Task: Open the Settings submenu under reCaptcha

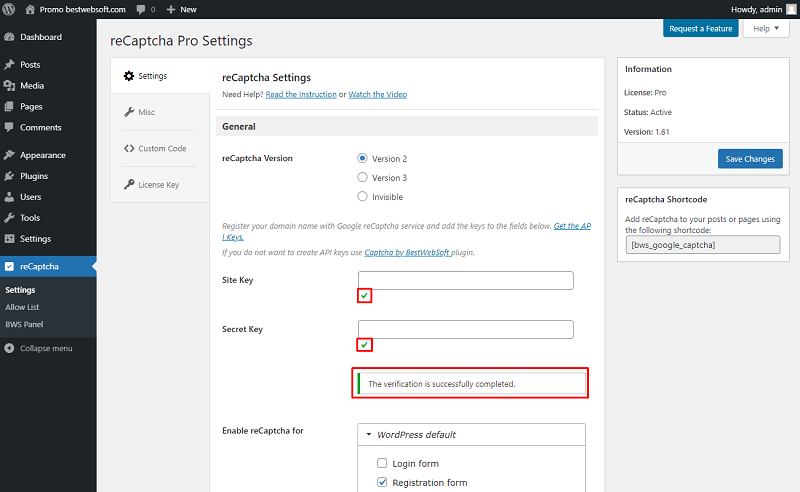Action: click(20, 289)
